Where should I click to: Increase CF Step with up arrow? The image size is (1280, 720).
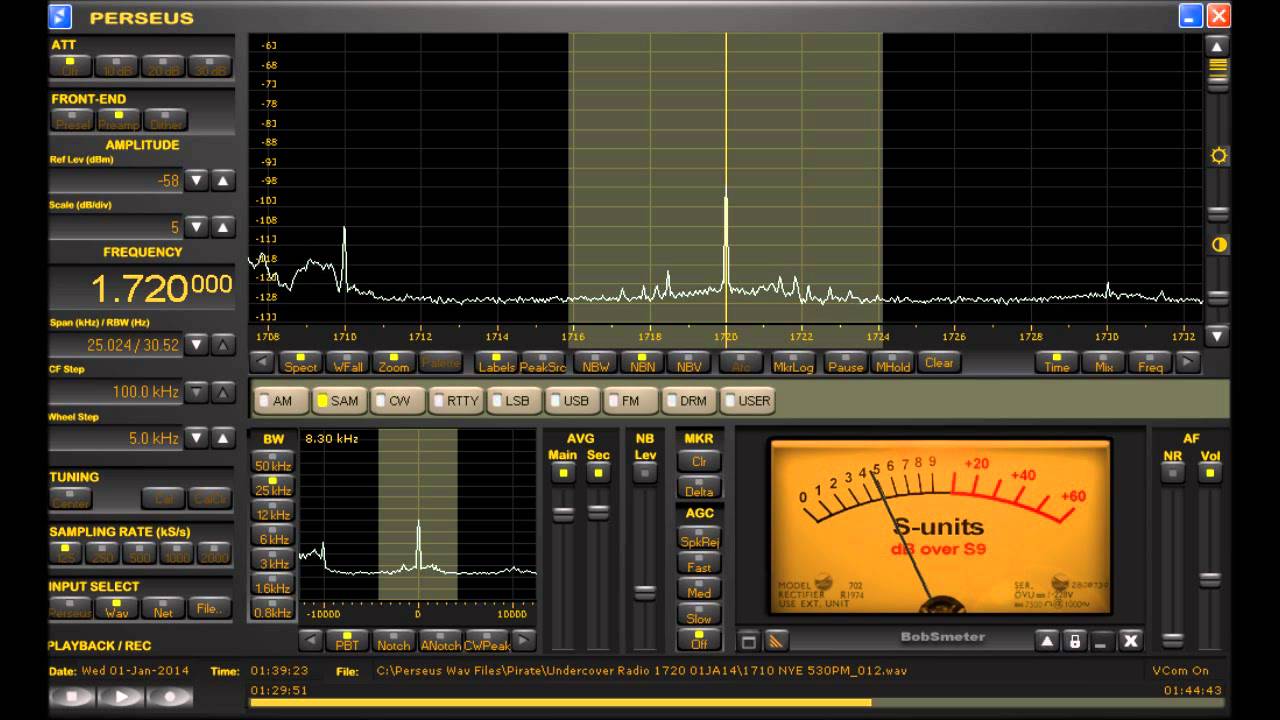pos(224,391)
